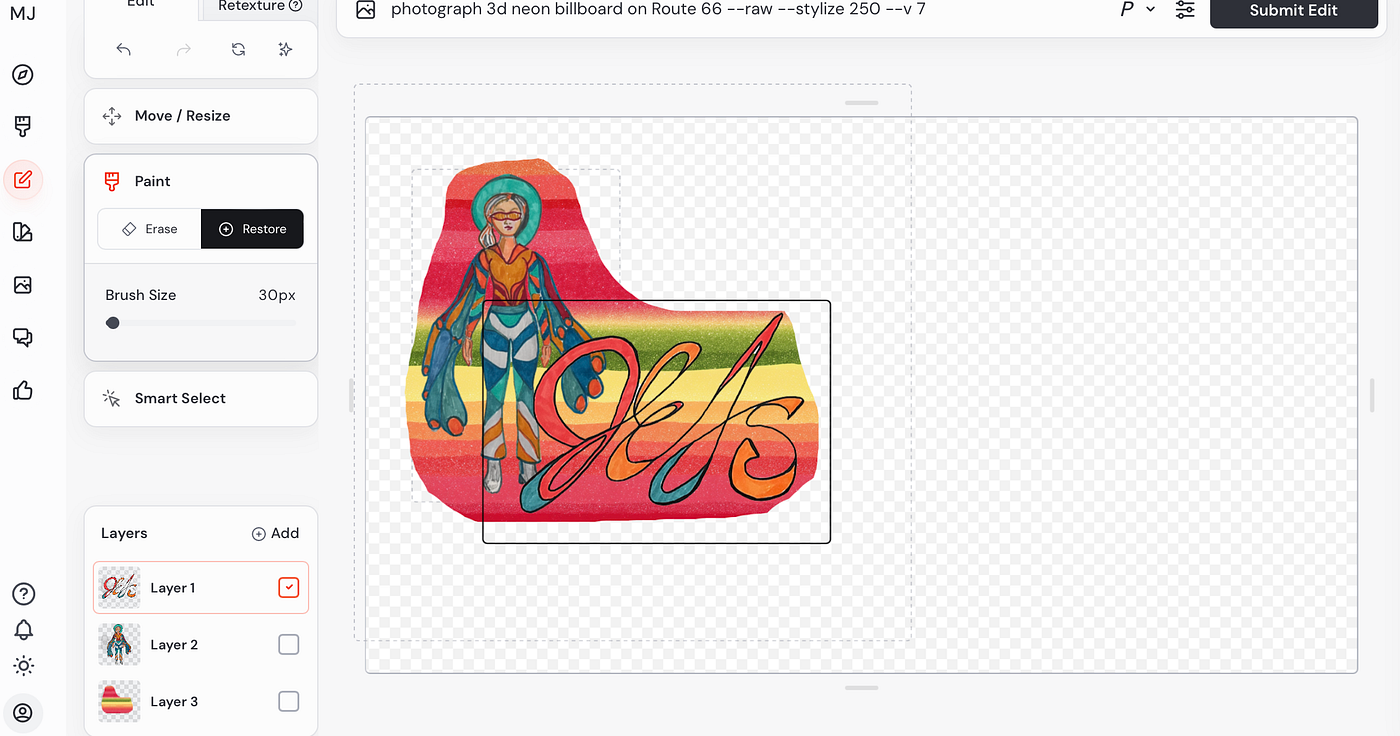Screen dimensions: 1400x736
Task: Click the sparkle suggest-prompt icon
Action: pos(285,49)
